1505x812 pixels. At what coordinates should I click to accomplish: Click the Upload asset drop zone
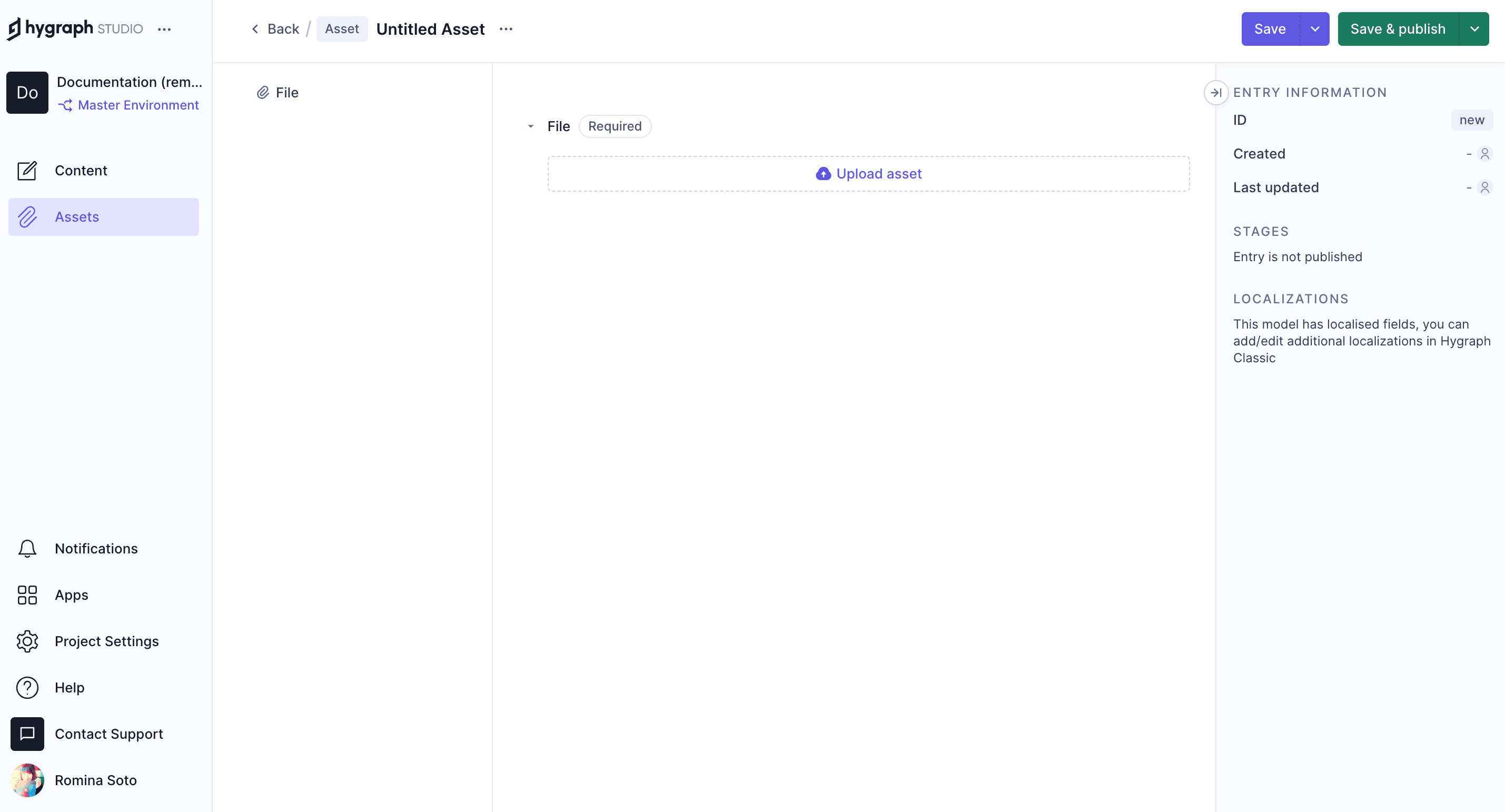tap(868, 173)
